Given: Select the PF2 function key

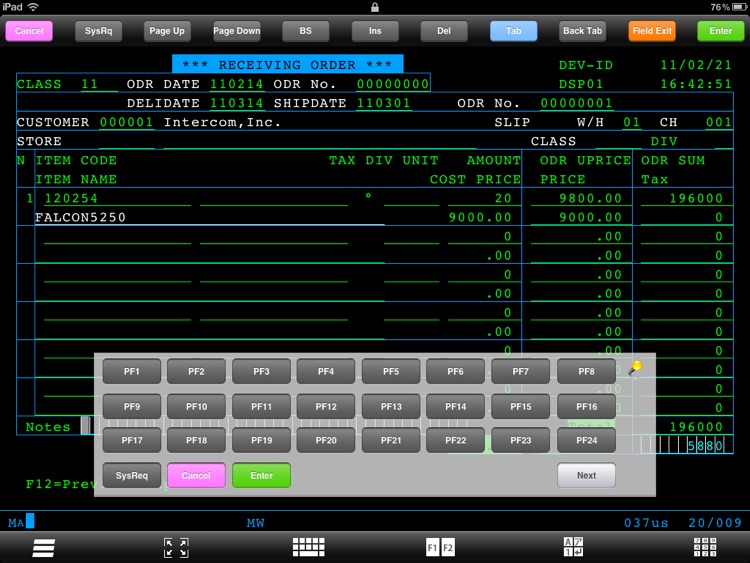Looking at the screenshot, I should tap(196, 371).
